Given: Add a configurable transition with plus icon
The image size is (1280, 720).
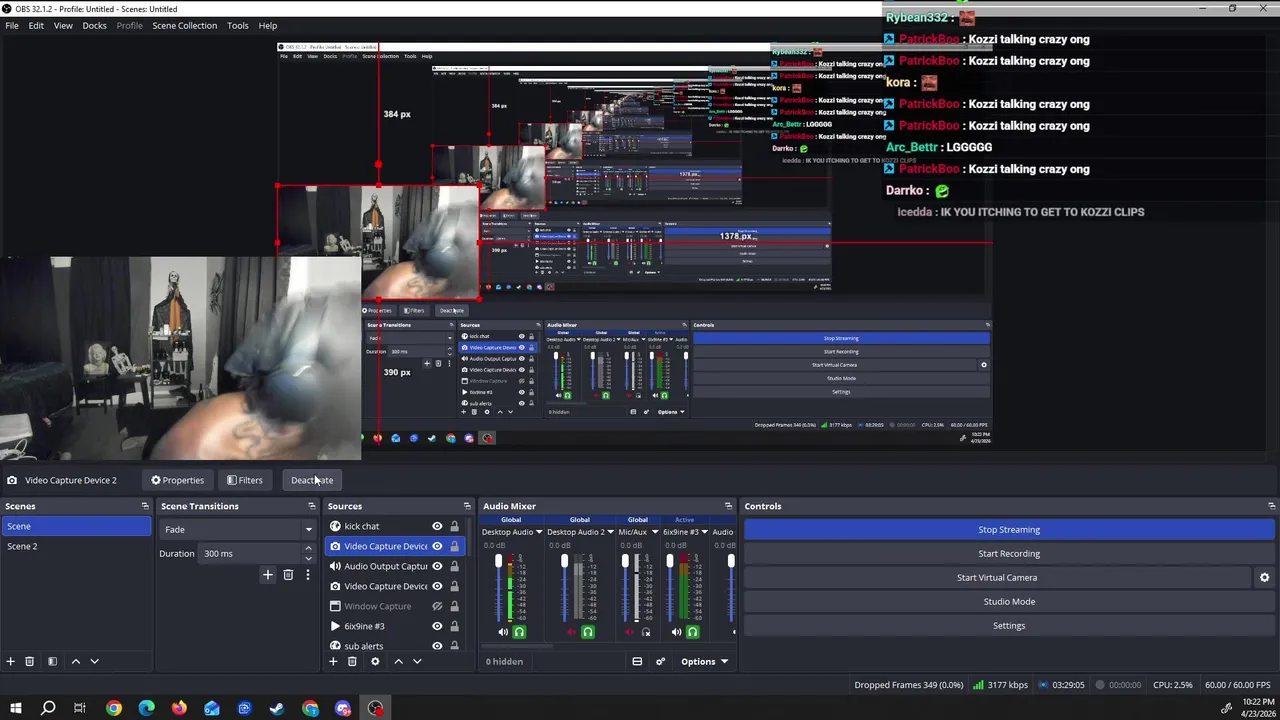Looking at the screenshot, I should tap(267, 575).
